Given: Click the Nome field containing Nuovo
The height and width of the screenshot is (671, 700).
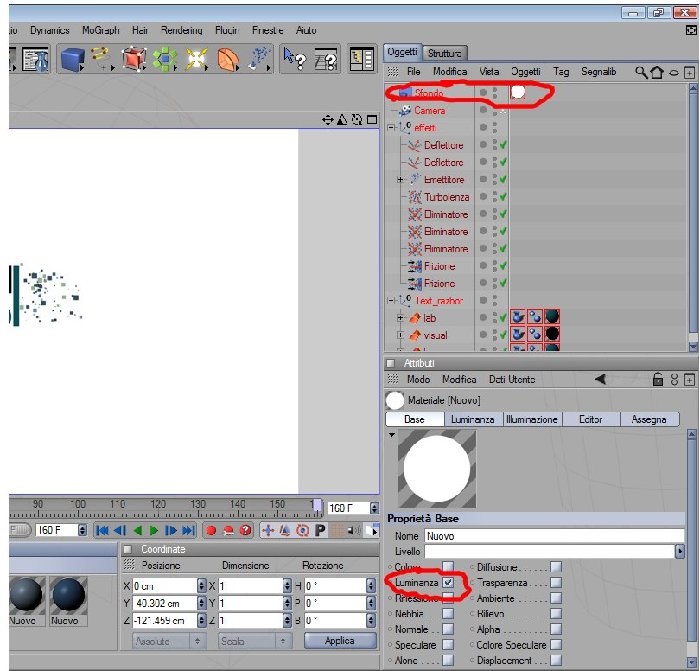Looking at the screenshot, I should coord(554,536).
